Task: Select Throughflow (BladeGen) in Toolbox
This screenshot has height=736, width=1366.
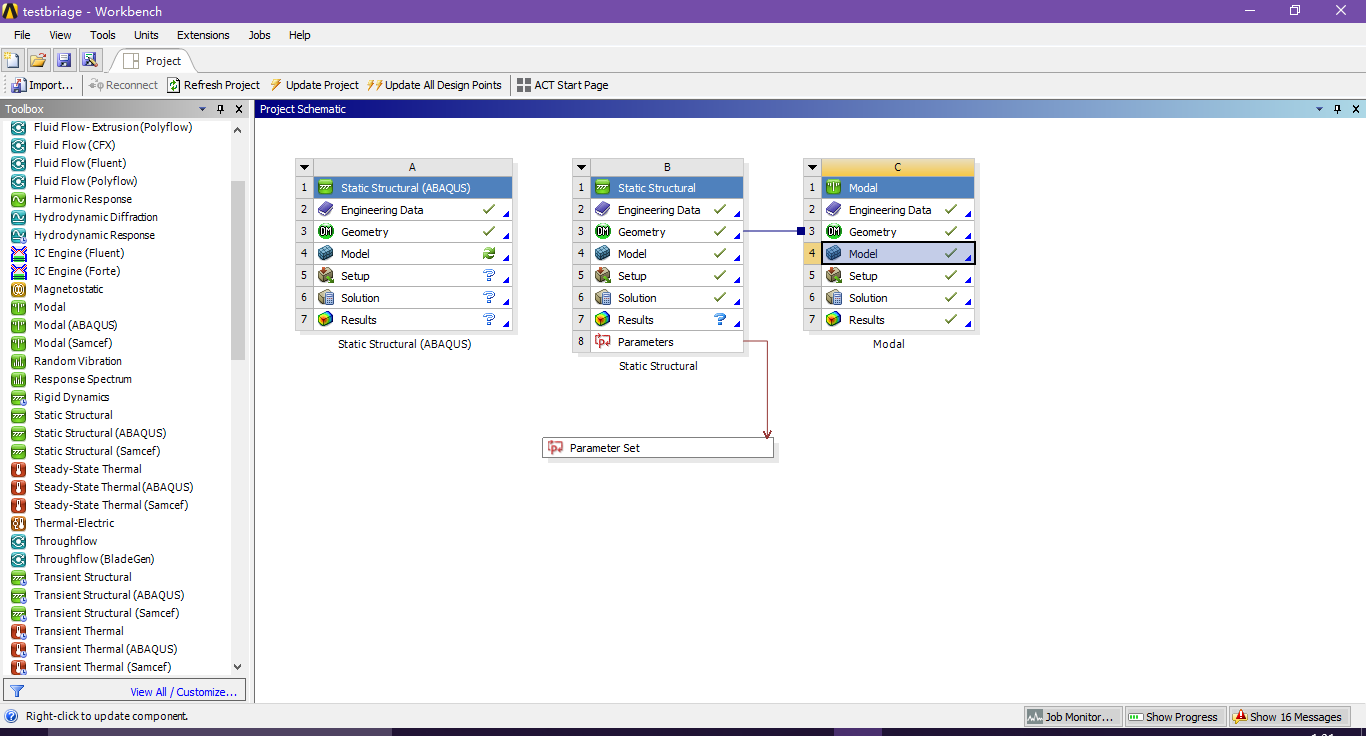Action: [94, 559]
